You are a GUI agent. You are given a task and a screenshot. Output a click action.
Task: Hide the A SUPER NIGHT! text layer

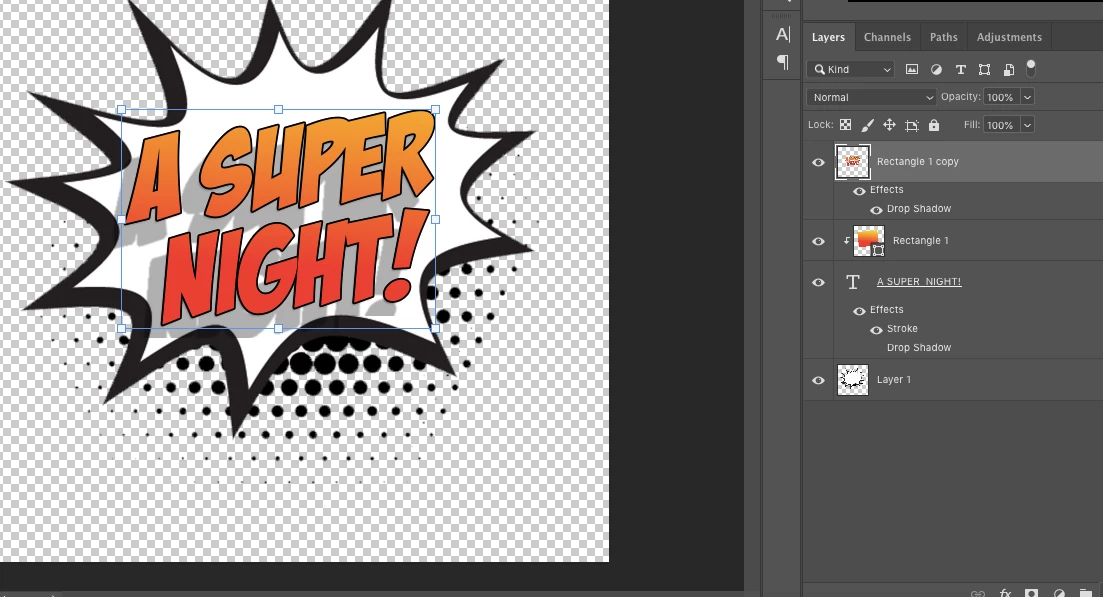point(818,282)
